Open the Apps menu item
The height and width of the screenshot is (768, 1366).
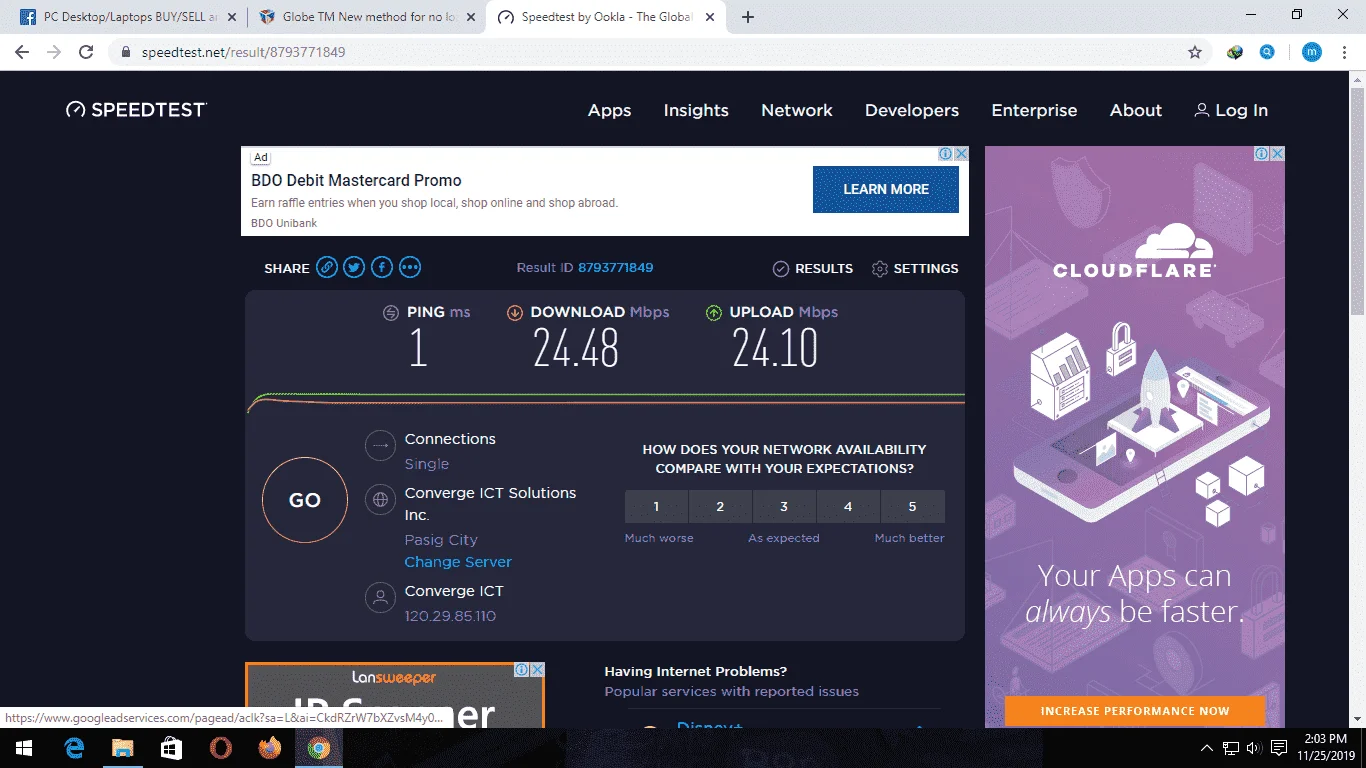[610, 110]
